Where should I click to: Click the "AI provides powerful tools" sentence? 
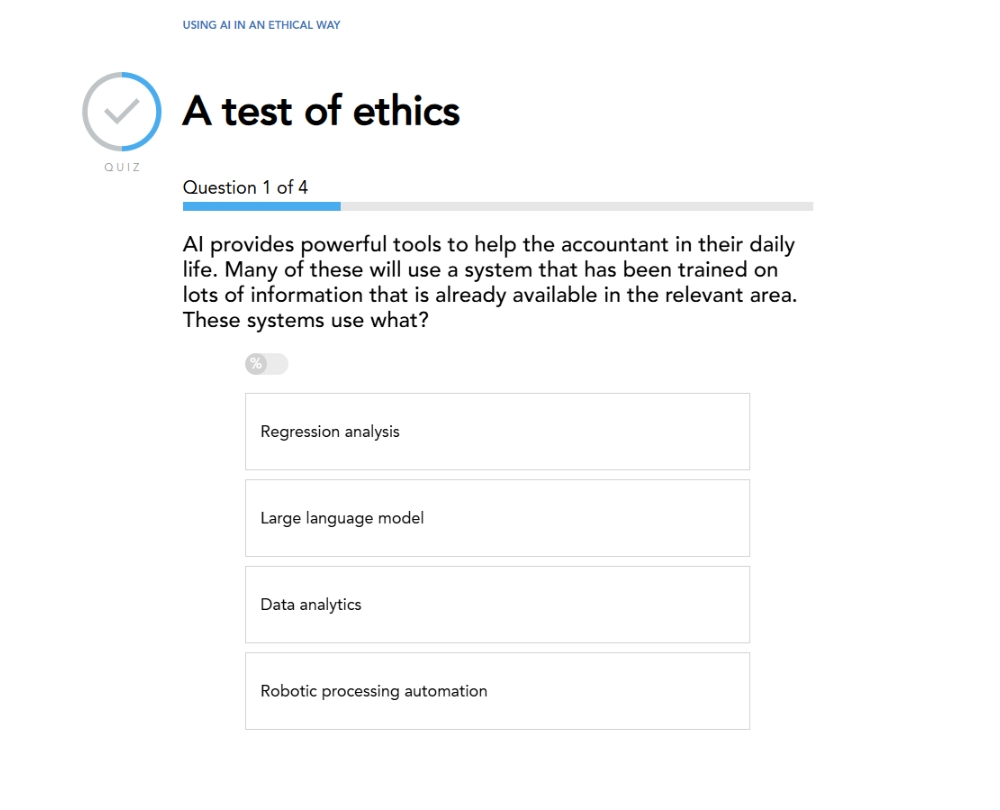(488, 245)
